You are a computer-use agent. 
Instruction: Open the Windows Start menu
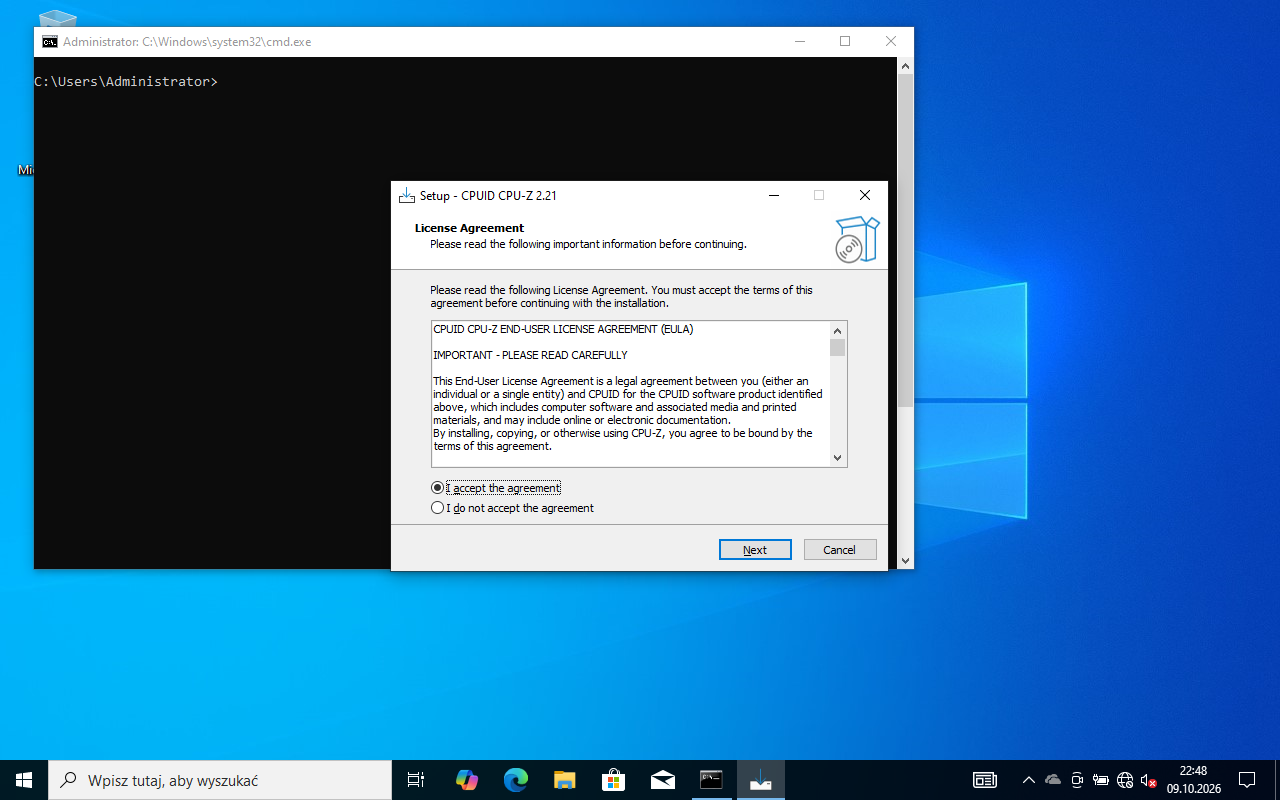click(x=24, y=780)
